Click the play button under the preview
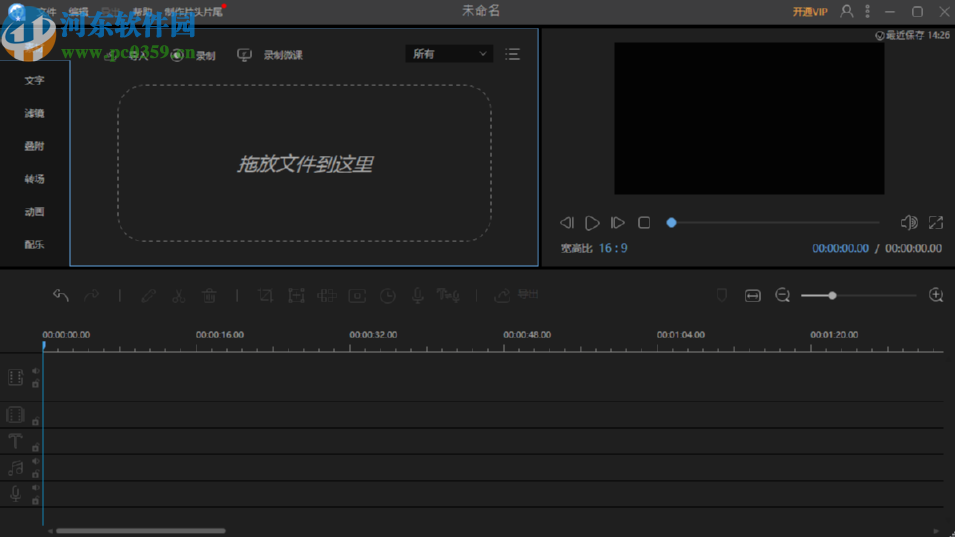Viewport: 955px width, 537px height. (592, 223)
